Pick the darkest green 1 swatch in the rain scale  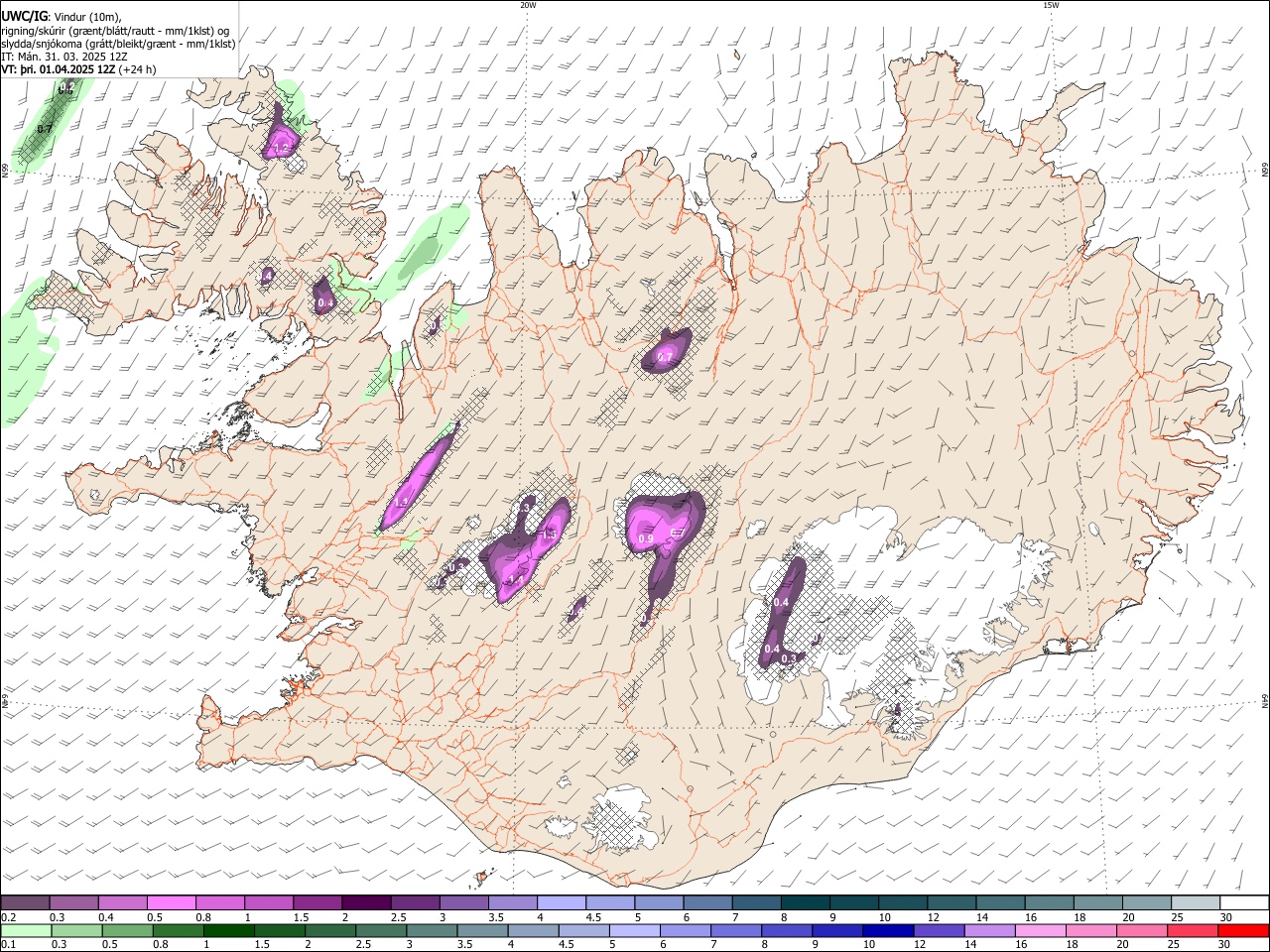click(x=228, y=930)
